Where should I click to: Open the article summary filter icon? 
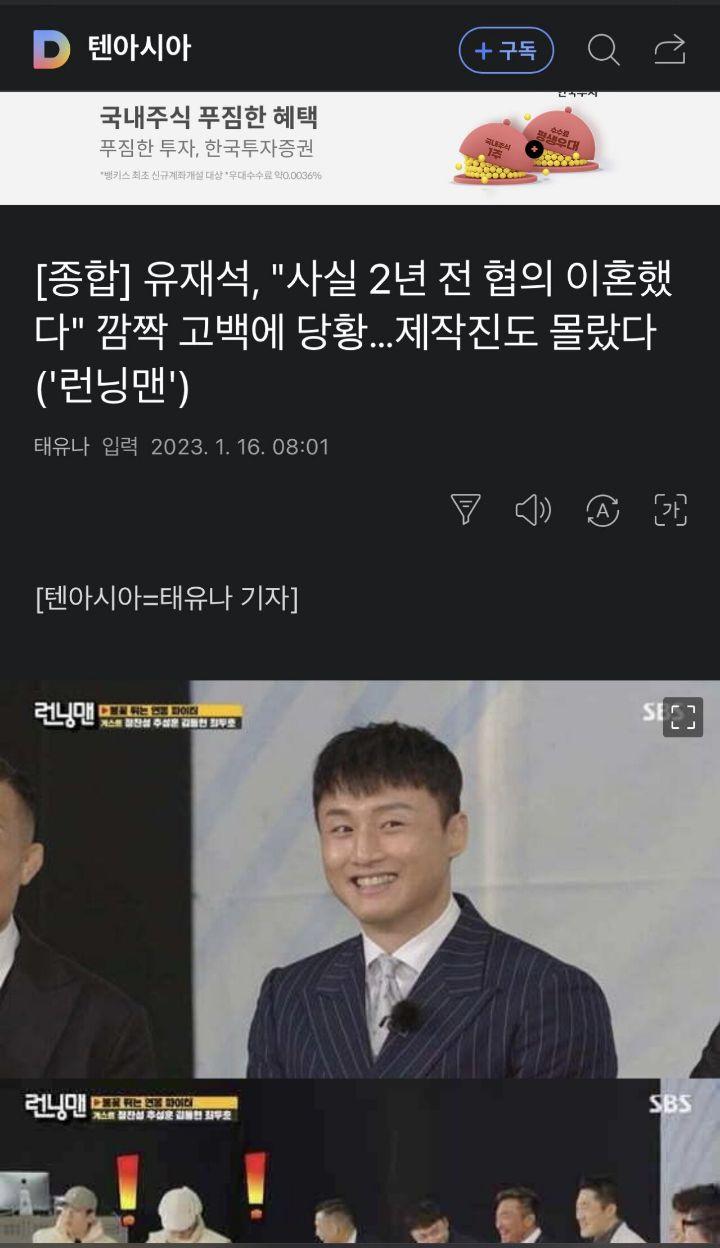(x=466, y=510)
